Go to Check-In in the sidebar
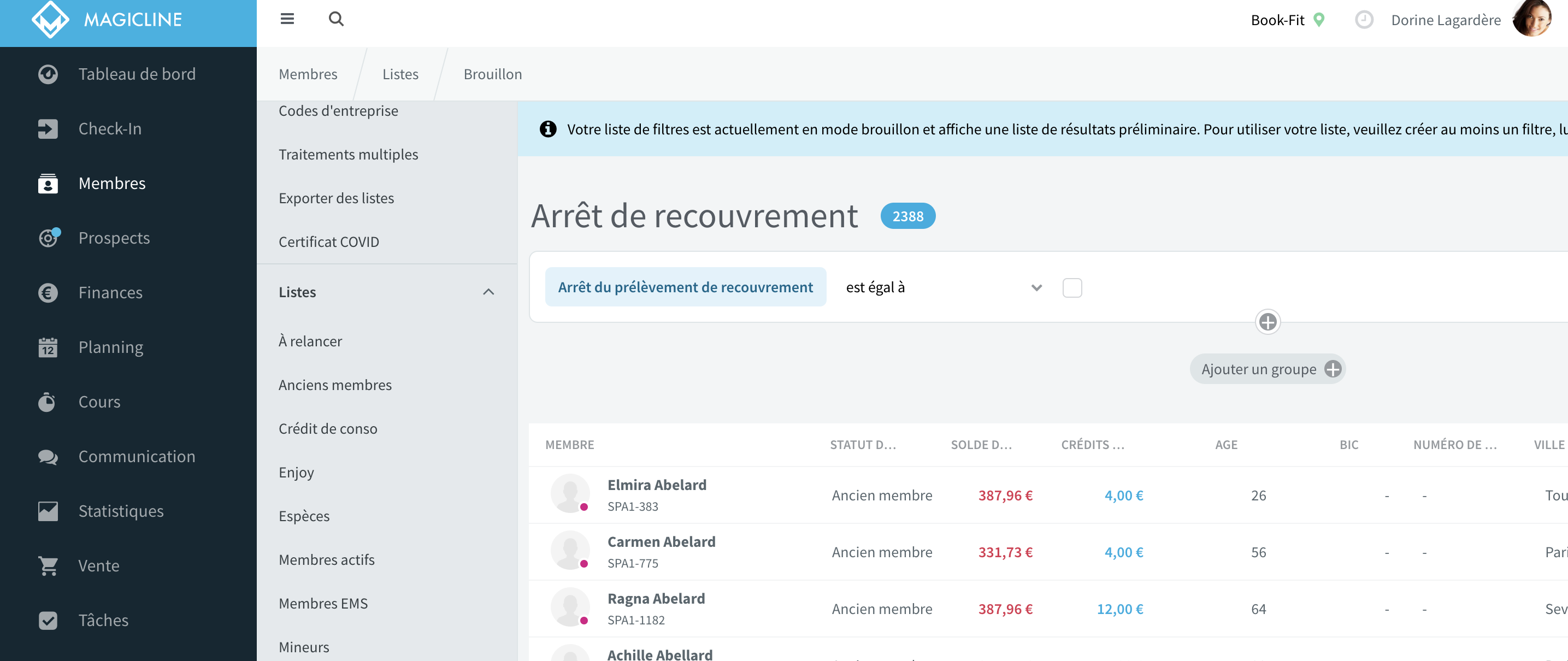Screen dimensions: 1568x661 (x=128, y=128)
